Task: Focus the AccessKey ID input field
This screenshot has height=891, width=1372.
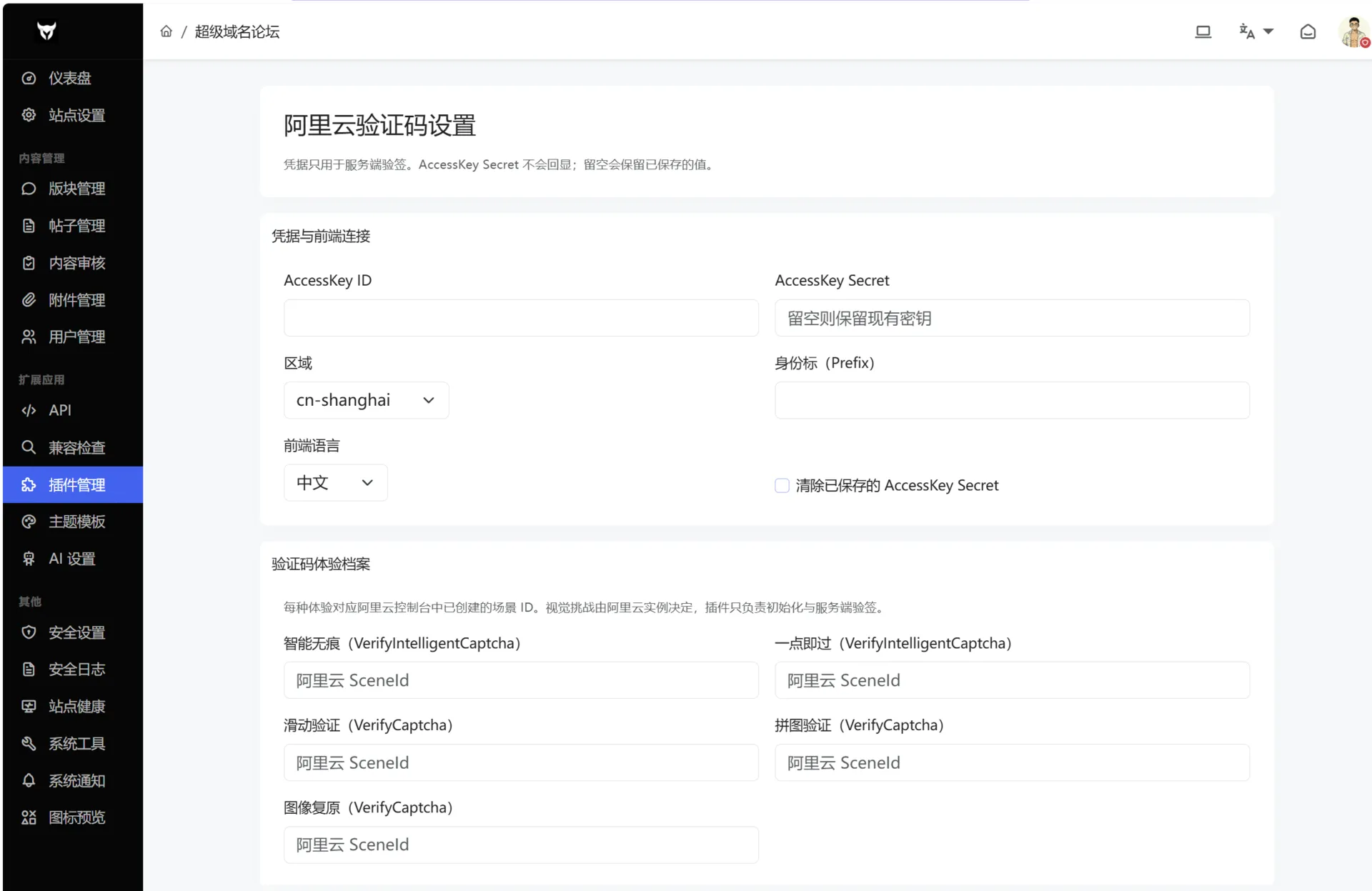Action: 521,318
